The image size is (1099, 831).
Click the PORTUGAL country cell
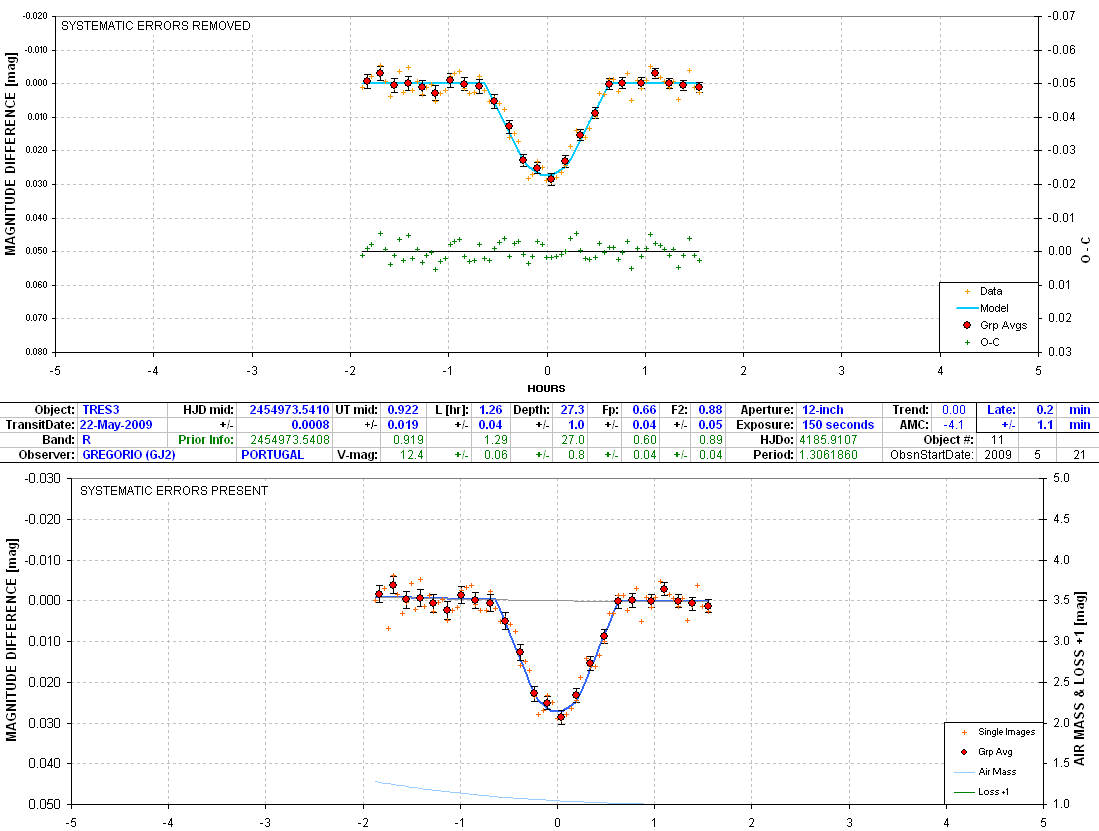[273, 454]
